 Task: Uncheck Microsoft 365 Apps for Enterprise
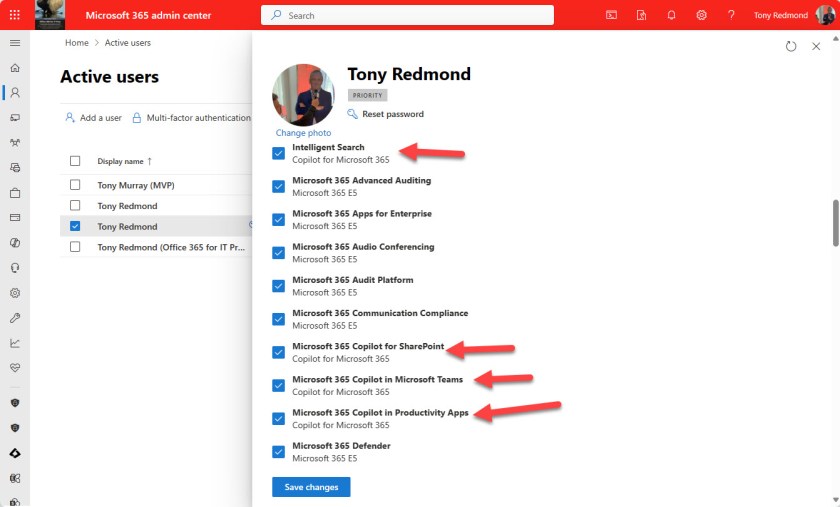[279, 220]
